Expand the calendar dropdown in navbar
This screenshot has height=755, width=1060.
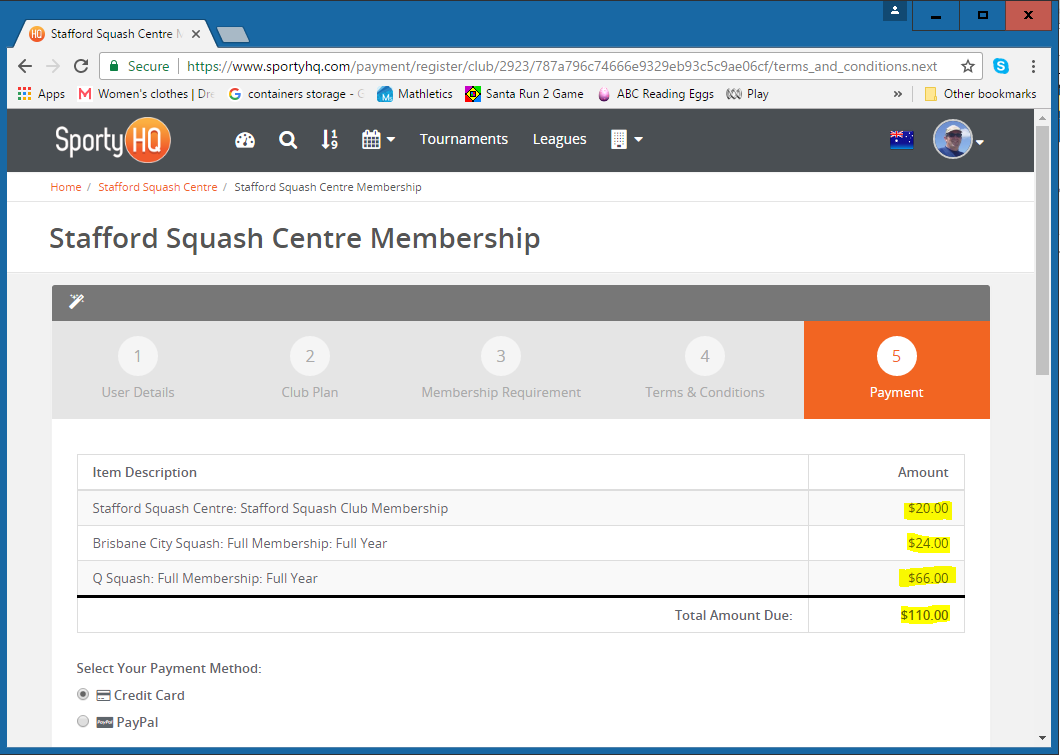378,140
